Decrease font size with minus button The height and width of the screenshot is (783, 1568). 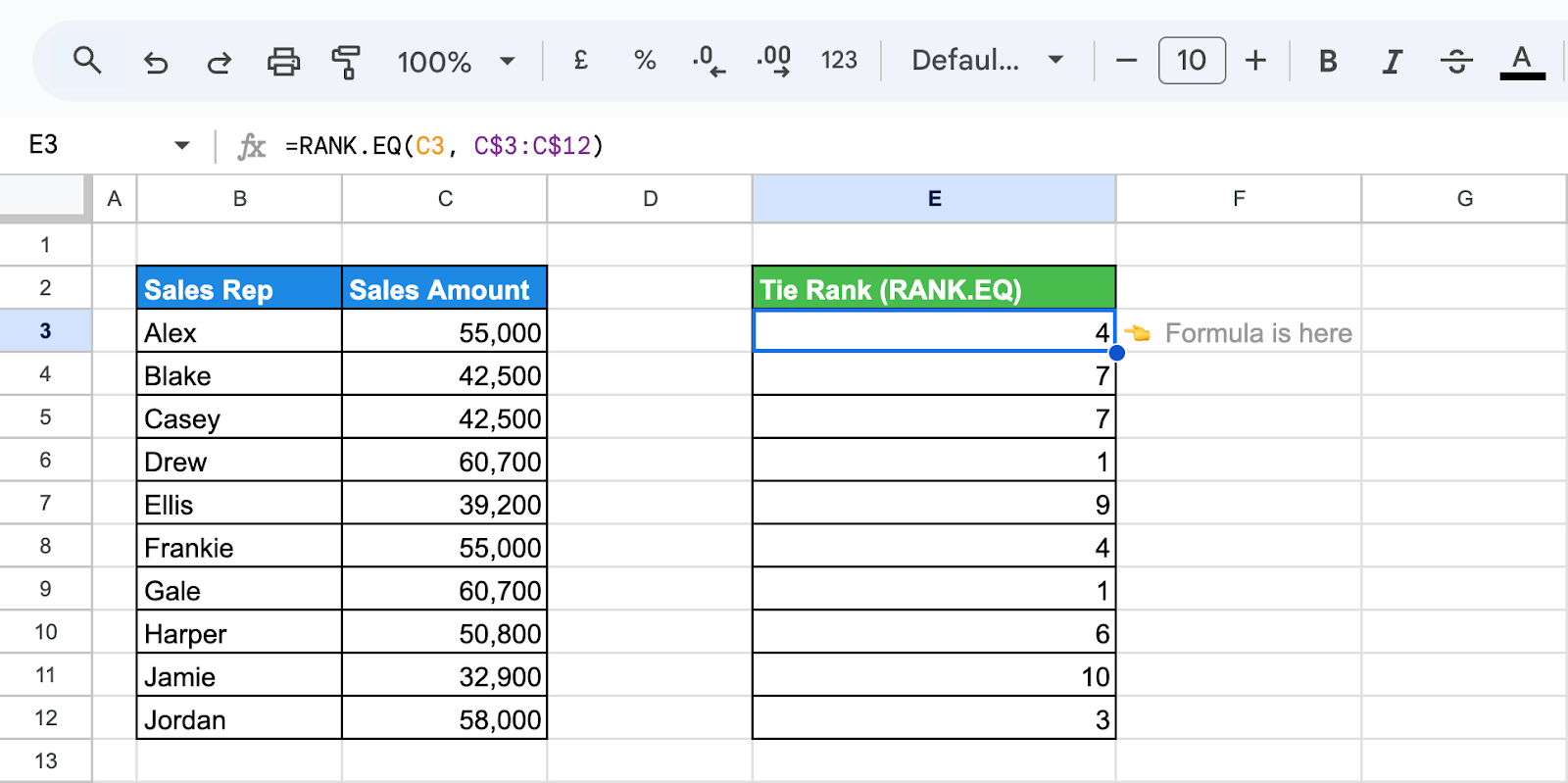pyautogui.click(x=1126, y=61)
